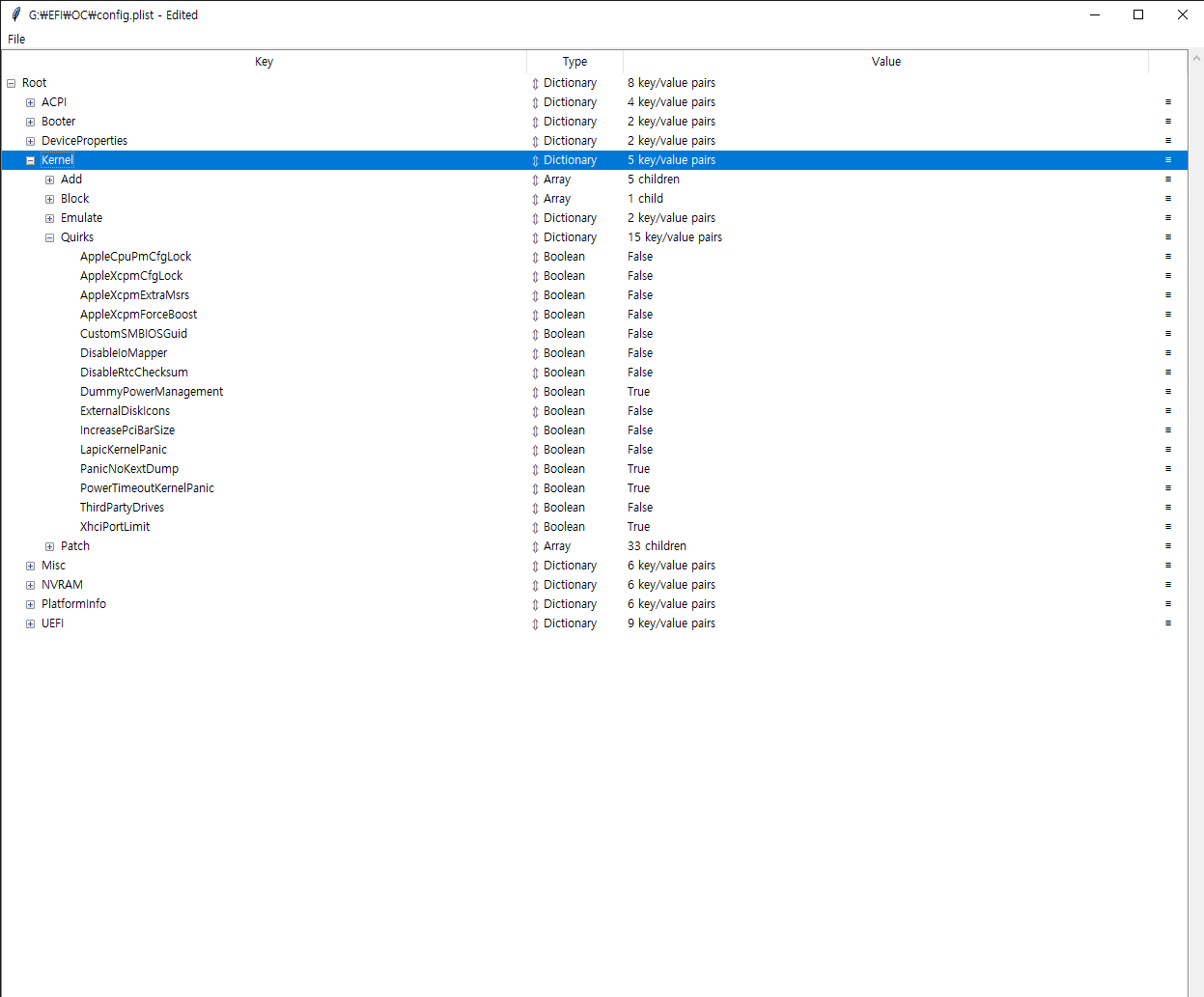The width and height of the screenshot is (1204, 997).
Task: Click the handle icon on DummyPowerManagement row
Action: pos(1167,392)
